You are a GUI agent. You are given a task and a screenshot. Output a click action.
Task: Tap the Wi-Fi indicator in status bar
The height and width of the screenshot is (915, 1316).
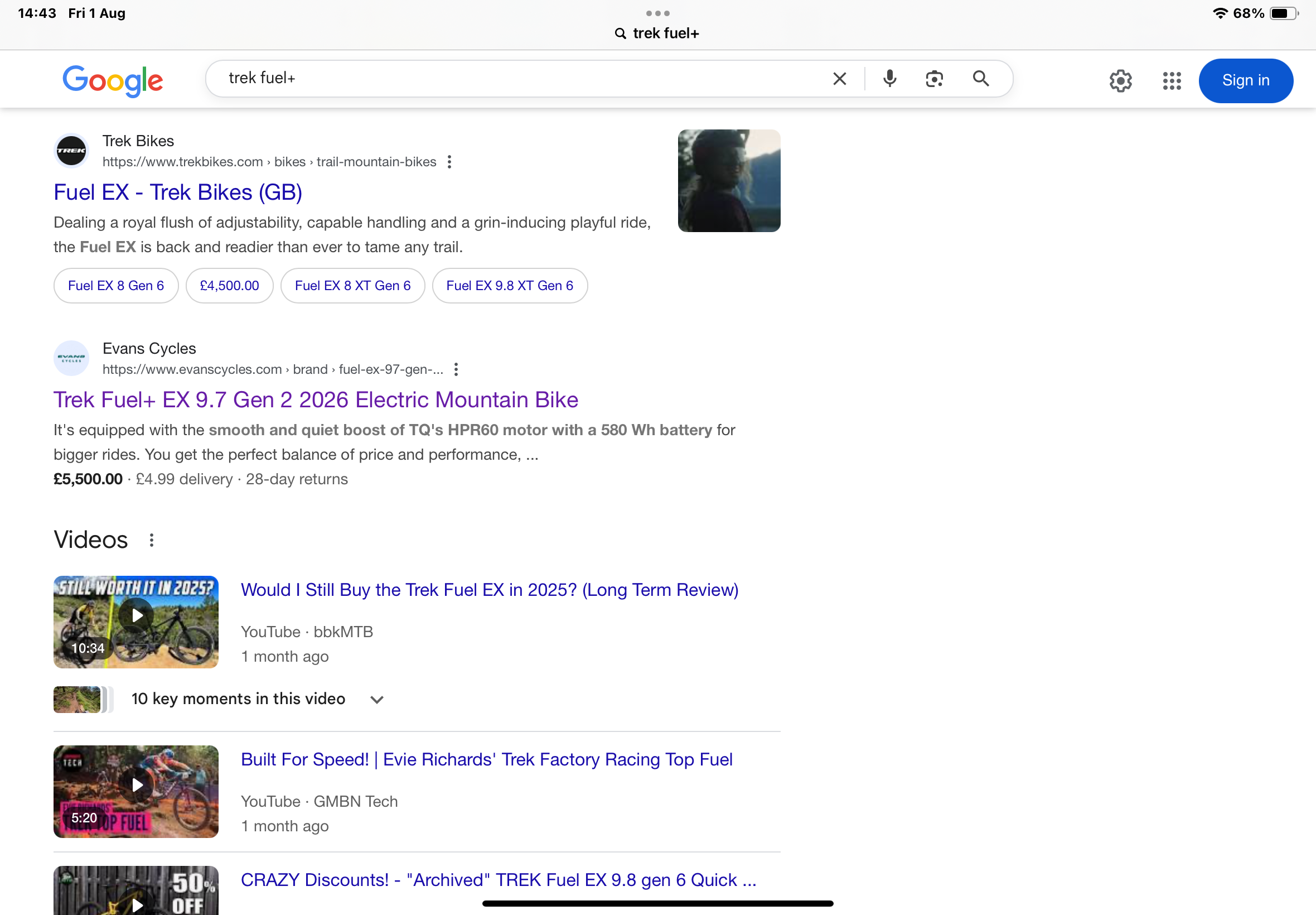click(x=1220, y=13)
